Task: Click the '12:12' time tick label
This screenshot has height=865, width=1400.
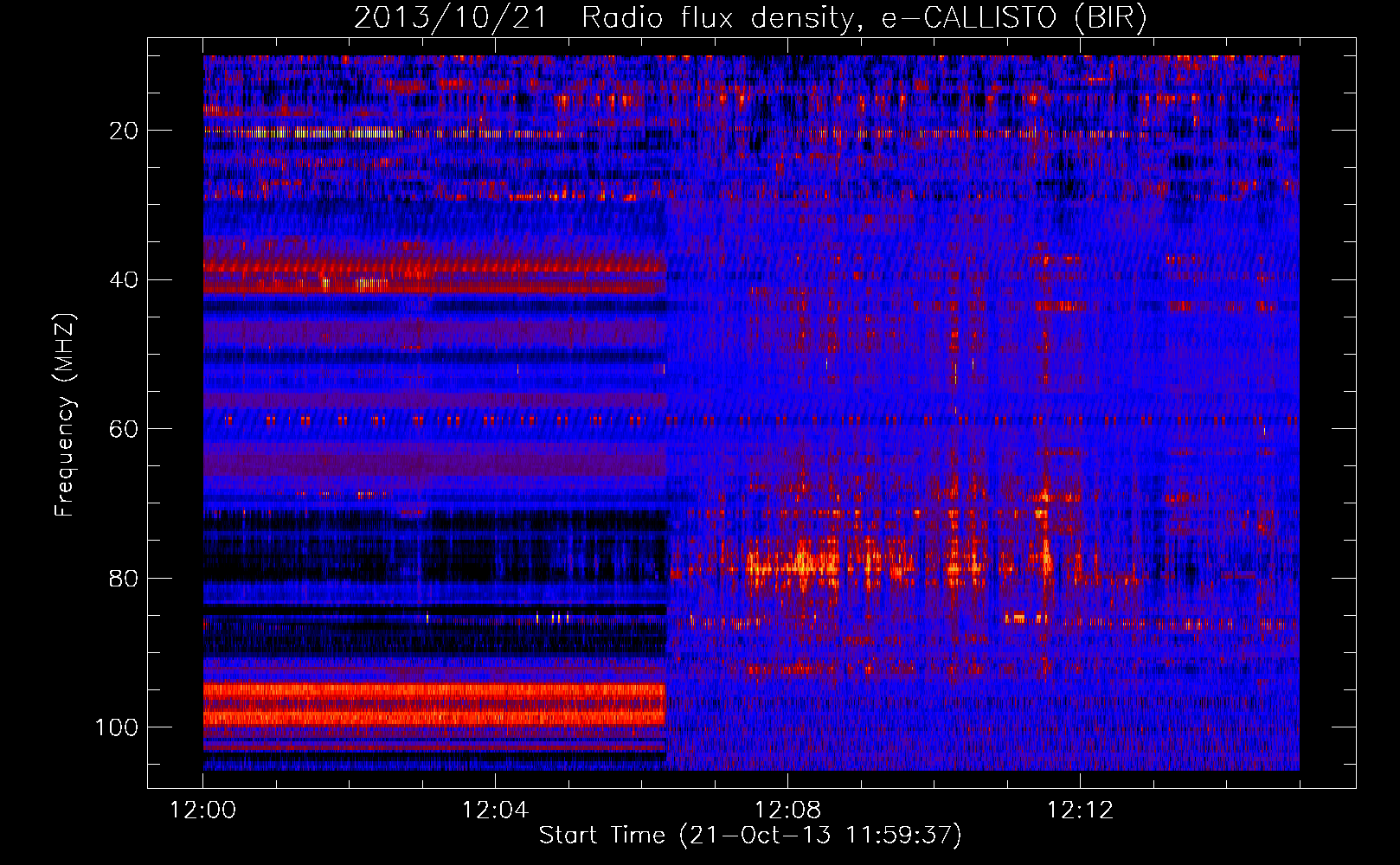Action: click(x=1080, y=811)
